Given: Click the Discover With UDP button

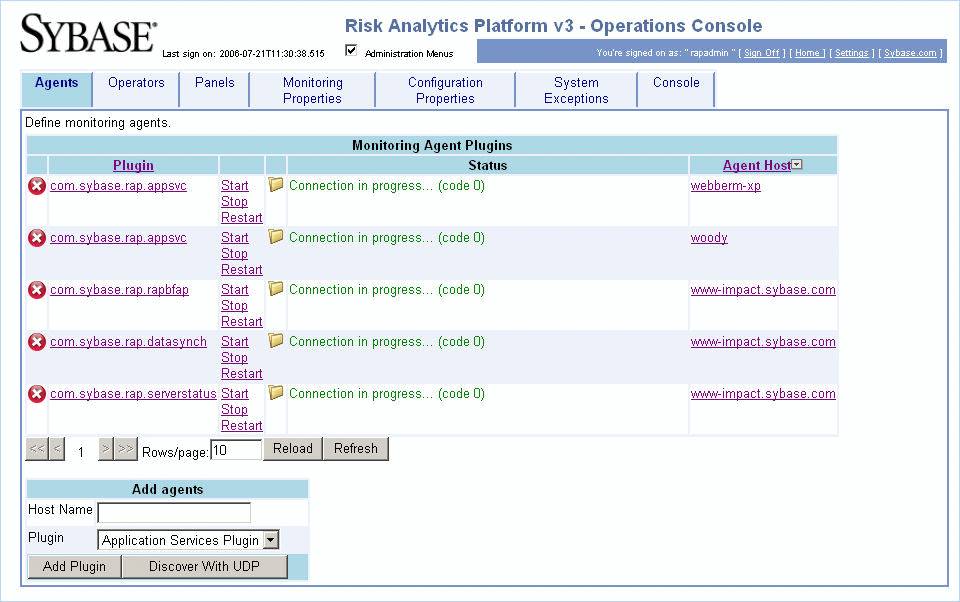Looking at the screenshot, I should pos(204,566).
